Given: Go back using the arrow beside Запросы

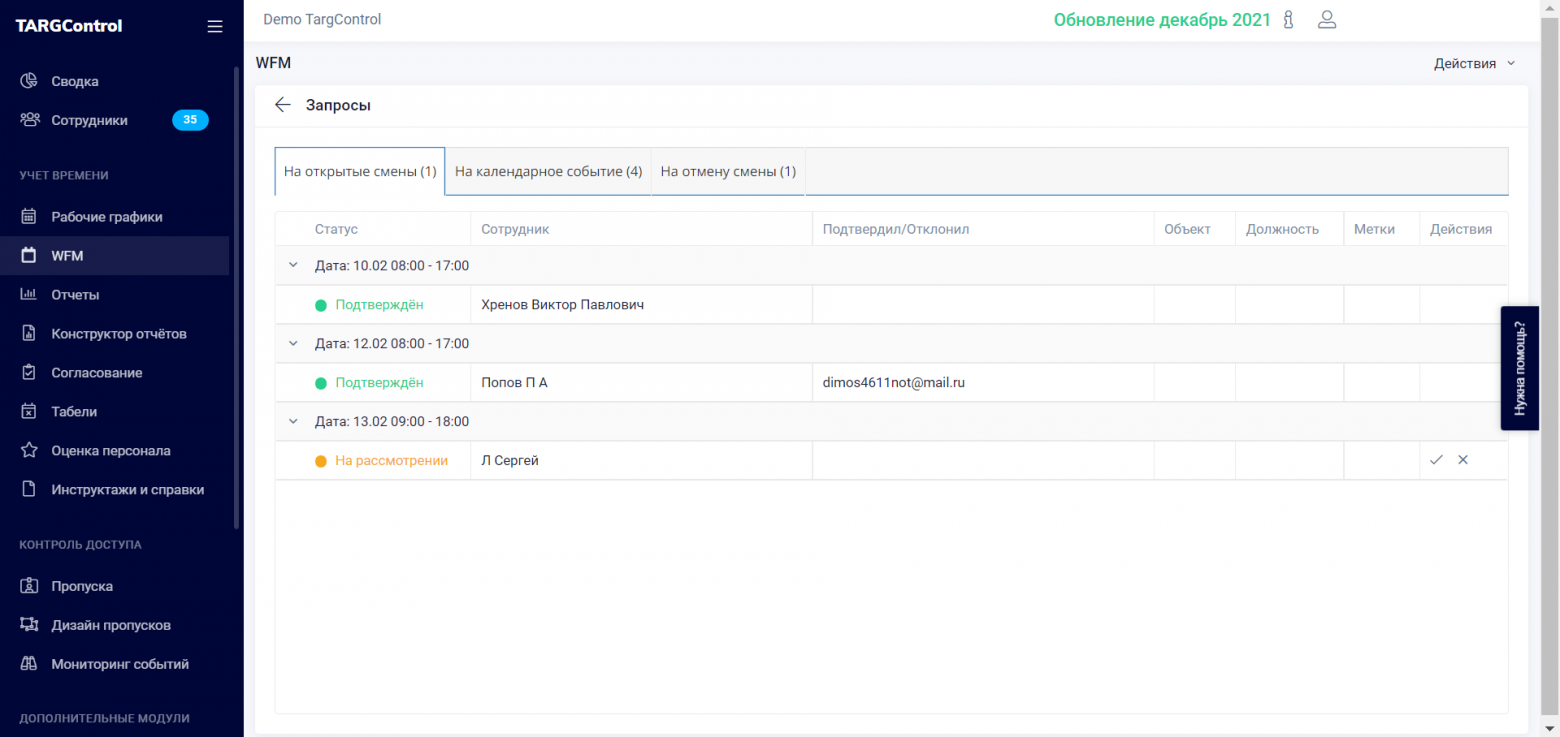Looking at the screenshot, I should pos(283,104).
